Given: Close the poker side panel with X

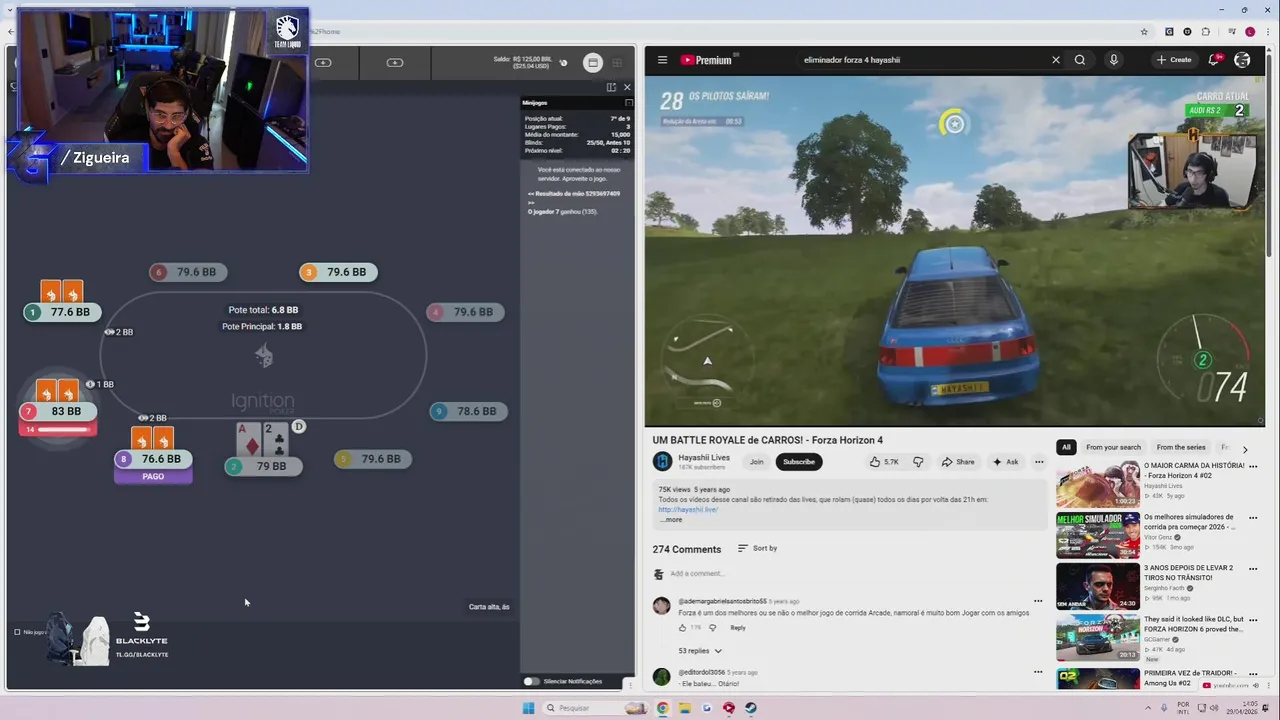Looking at the screenshot, I should [x=627, y=87].
